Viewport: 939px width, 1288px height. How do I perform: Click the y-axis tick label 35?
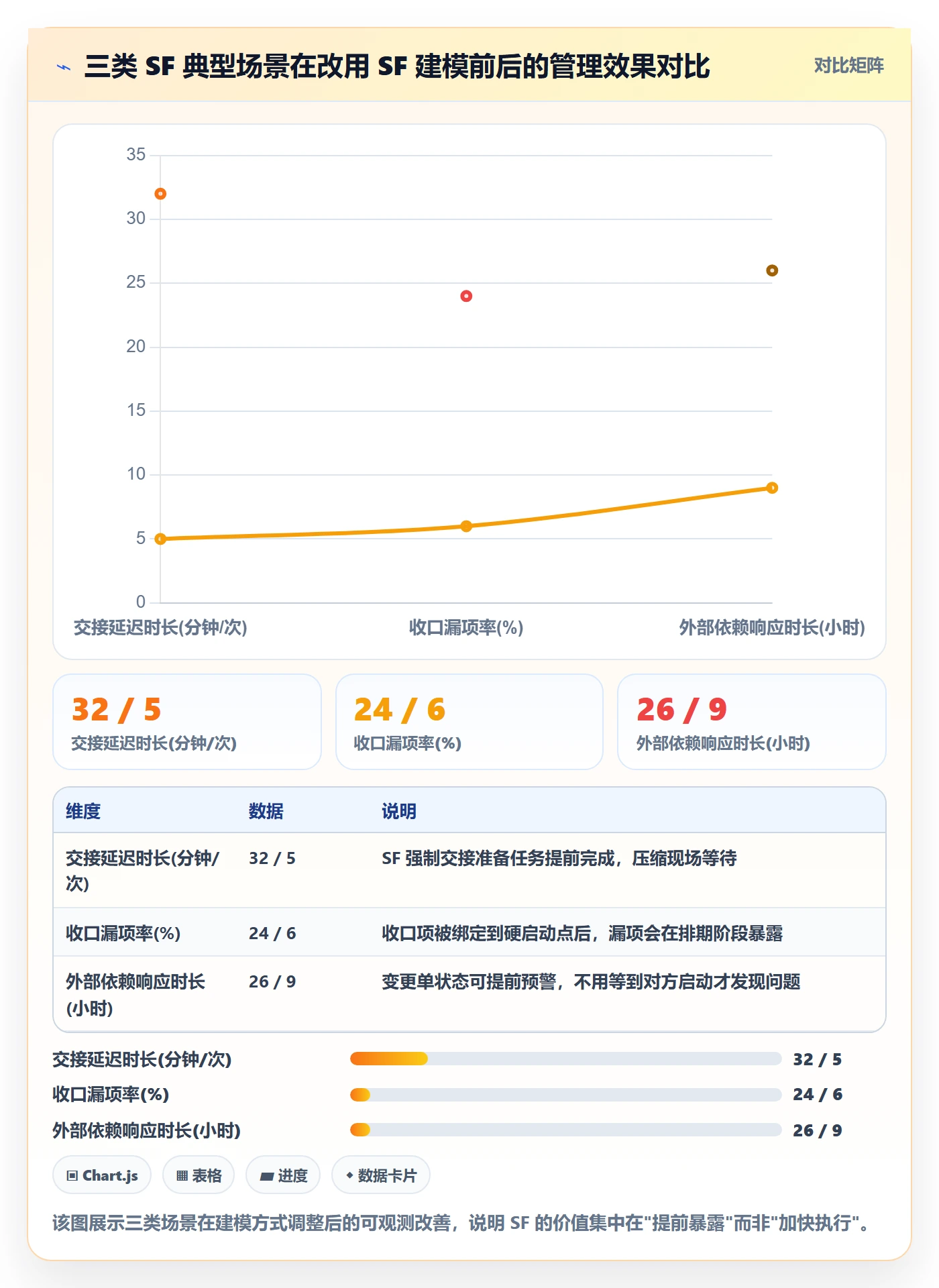coord(136,154)
